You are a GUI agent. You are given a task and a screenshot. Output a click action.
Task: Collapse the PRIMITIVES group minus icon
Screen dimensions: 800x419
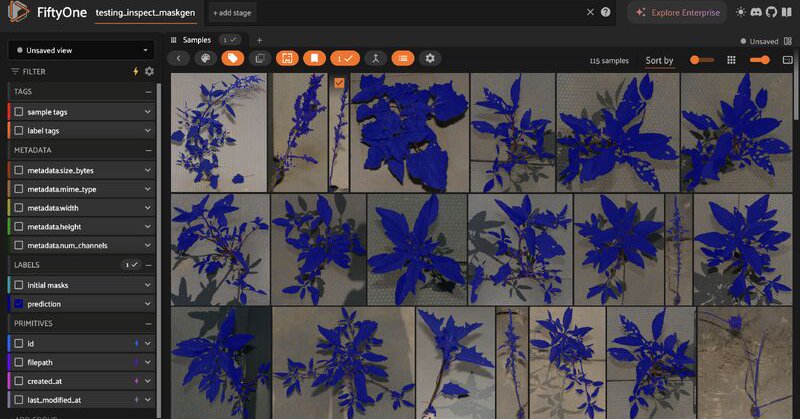coord(148,324)
